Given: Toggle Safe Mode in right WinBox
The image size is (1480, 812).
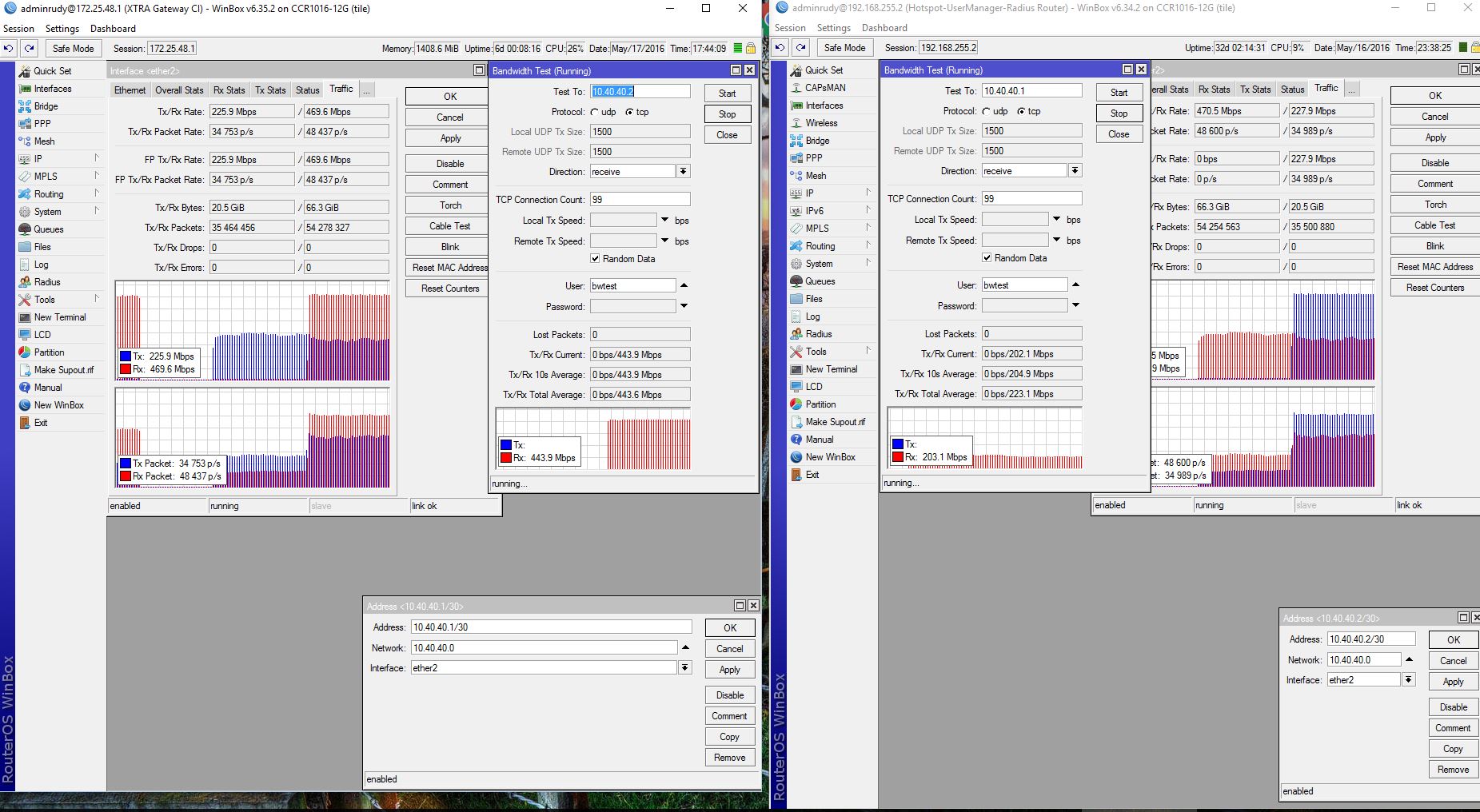Looking at the screenshot, I should 844,47.
